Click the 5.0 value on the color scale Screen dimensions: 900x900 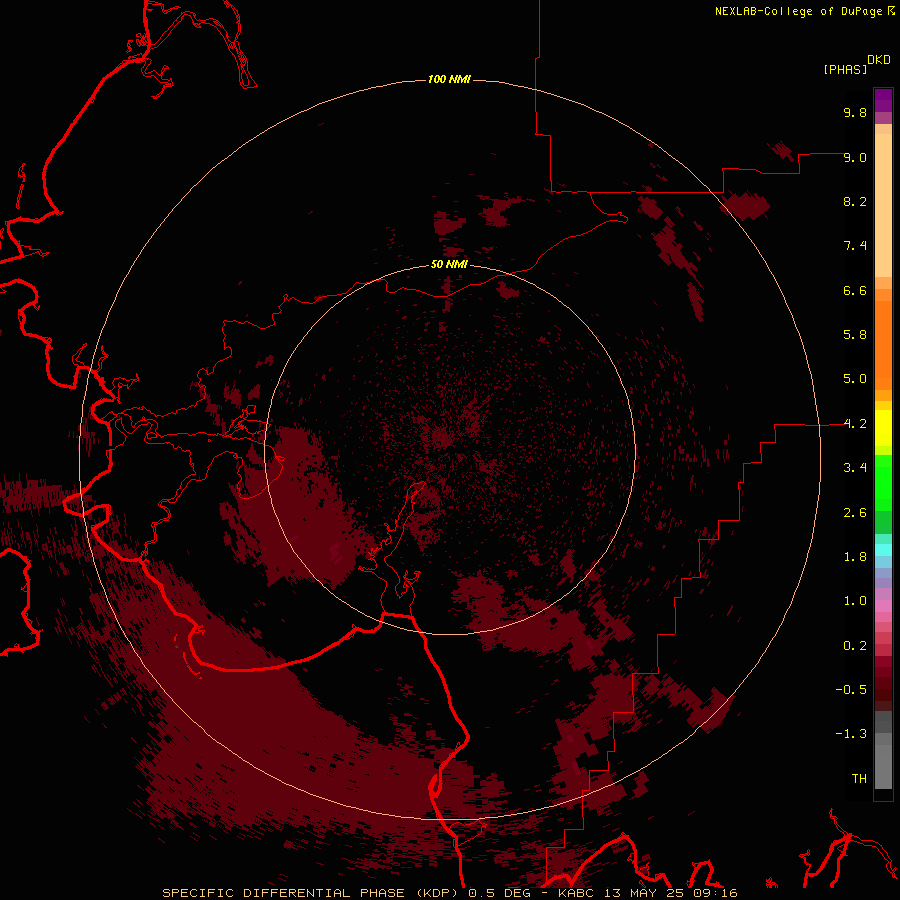tap(855, 379)
